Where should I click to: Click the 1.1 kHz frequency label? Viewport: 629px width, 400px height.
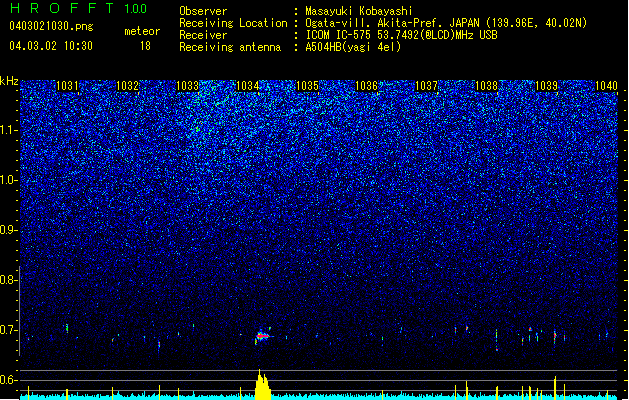pyautogui.click(x=9, y=130)
